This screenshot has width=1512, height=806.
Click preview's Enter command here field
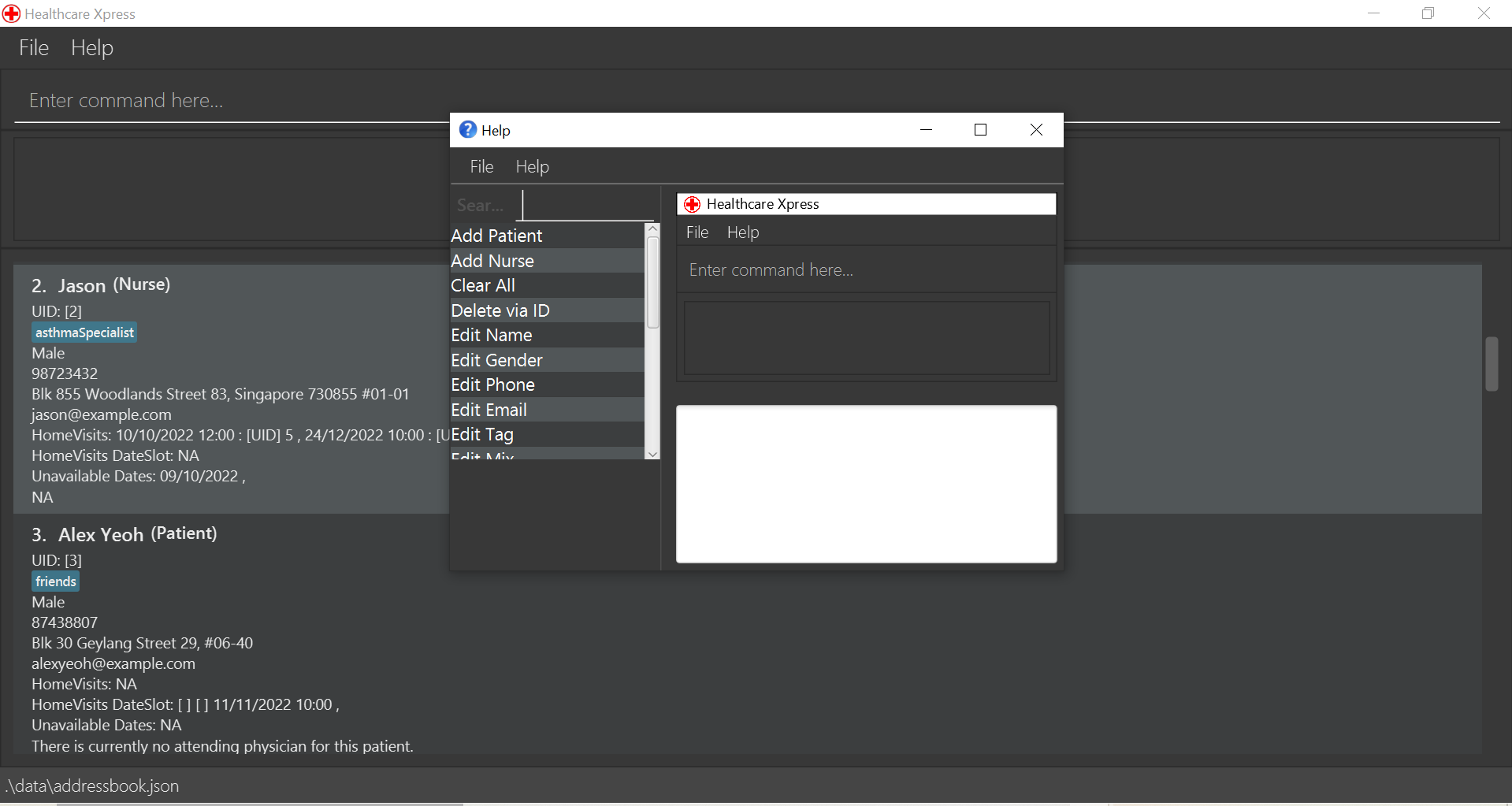click(x=866, y=270)
